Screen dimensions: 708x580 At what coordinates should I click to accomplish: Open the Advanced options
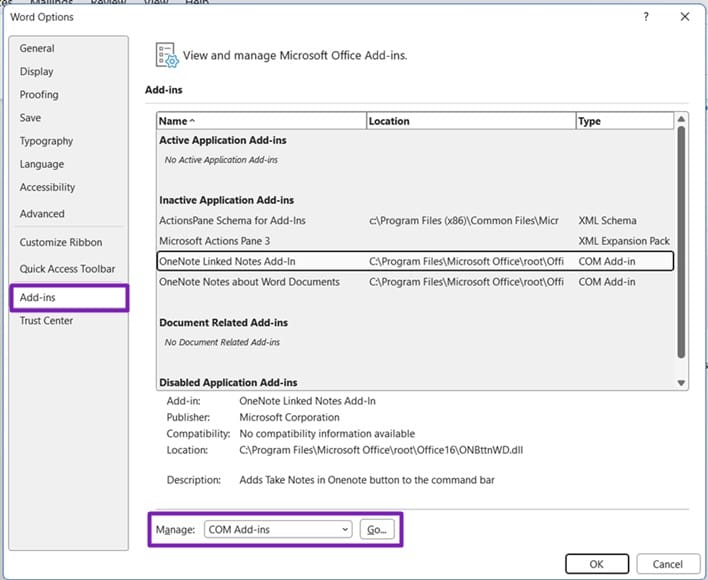pyautogui.click(x=42, y=213)
